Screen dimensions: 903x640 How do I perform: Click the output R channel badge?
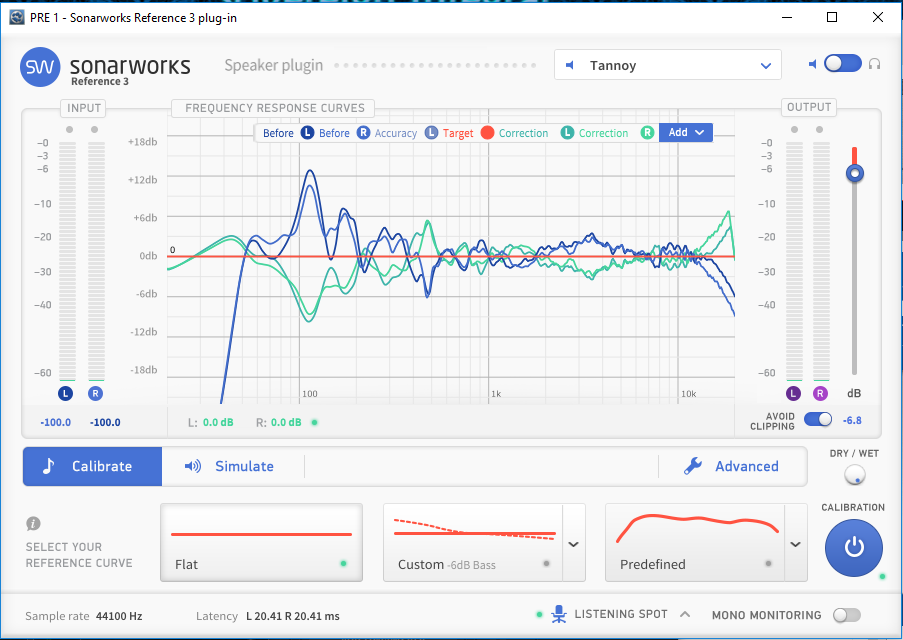pos(820,393)
